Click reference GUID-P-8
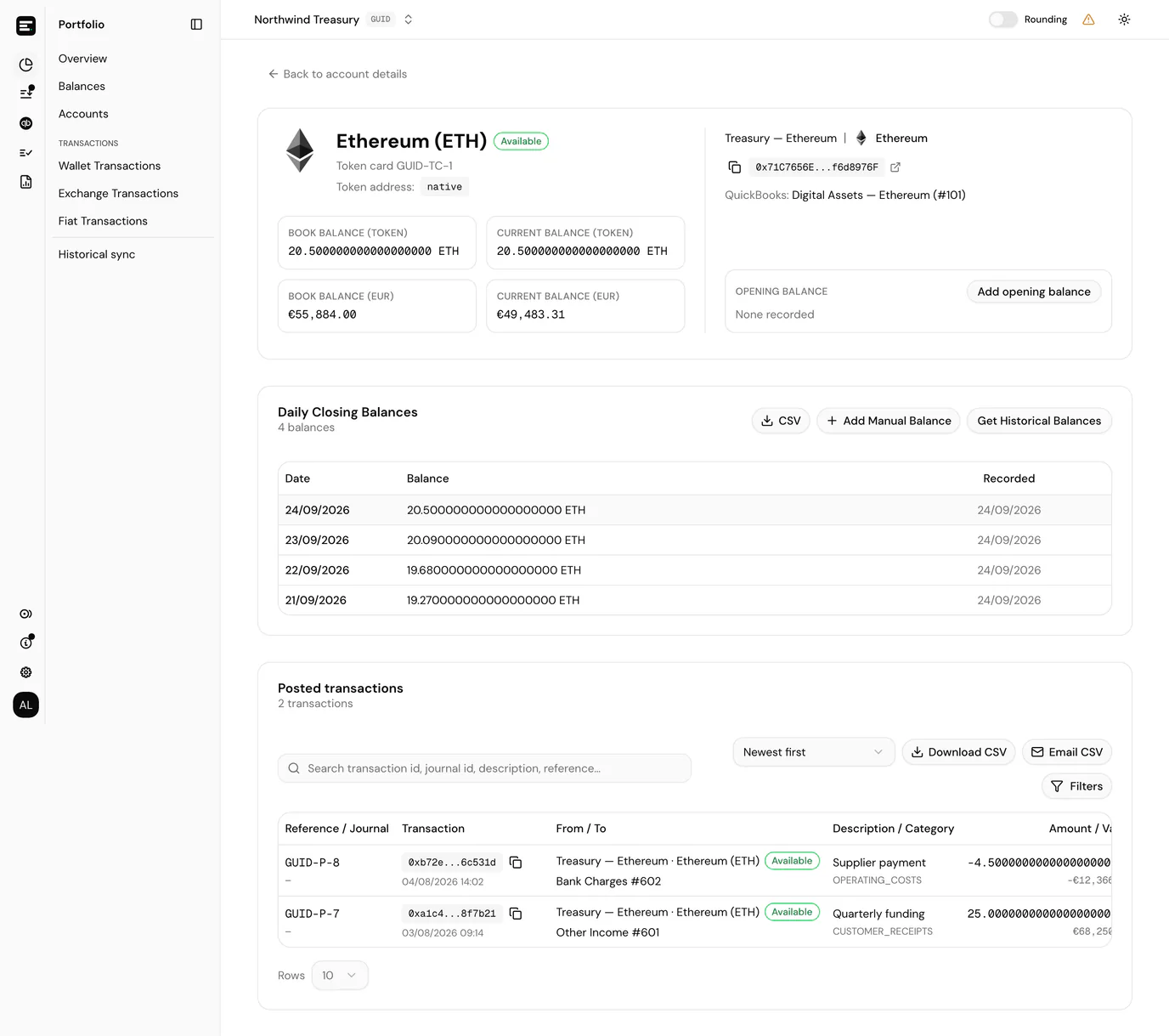The image size is (1169, 1036). [313, 863]
